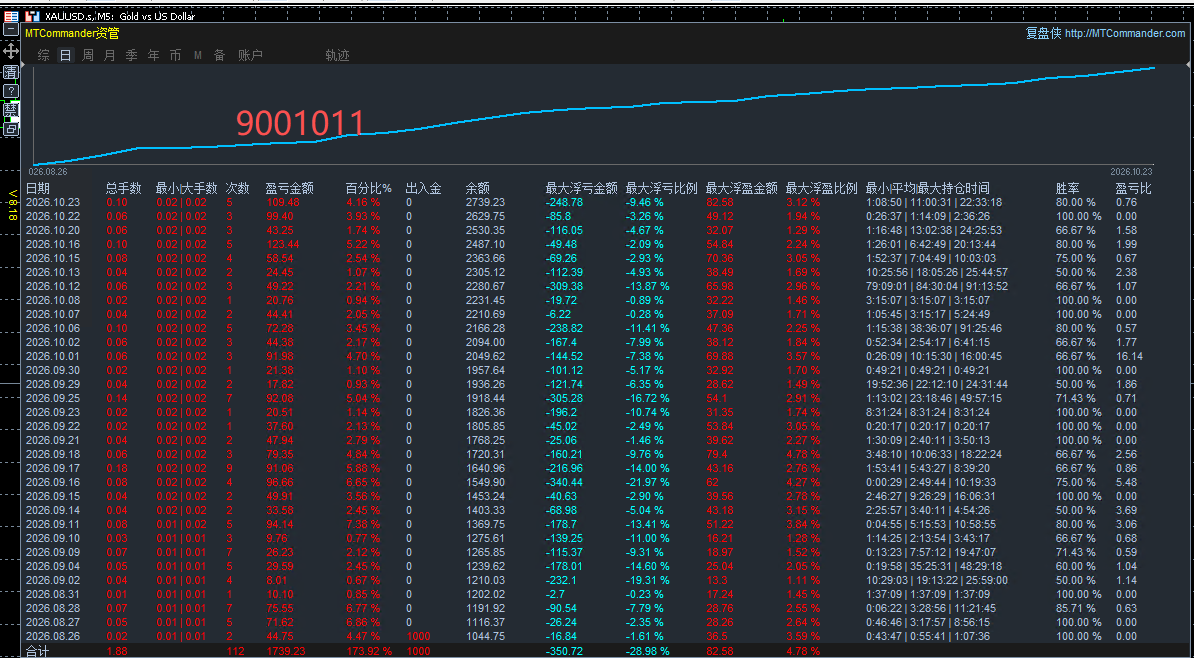Click the red-blue table list icon
This screenshot has width=1194, height=658.
click(11, 15)
